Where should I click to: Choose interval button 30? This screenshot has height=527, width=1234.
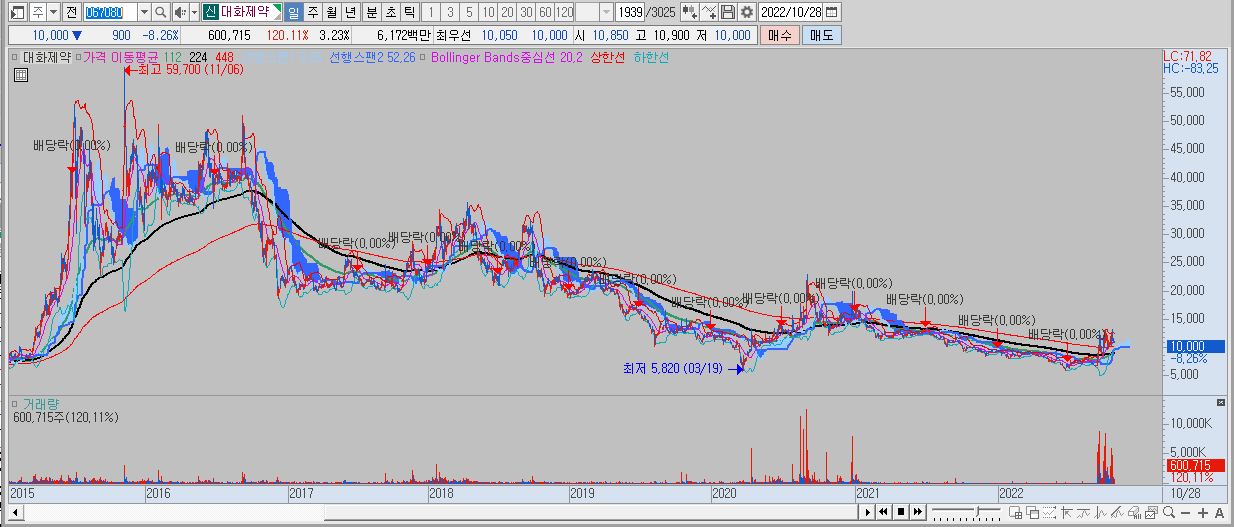click(525, 12)
